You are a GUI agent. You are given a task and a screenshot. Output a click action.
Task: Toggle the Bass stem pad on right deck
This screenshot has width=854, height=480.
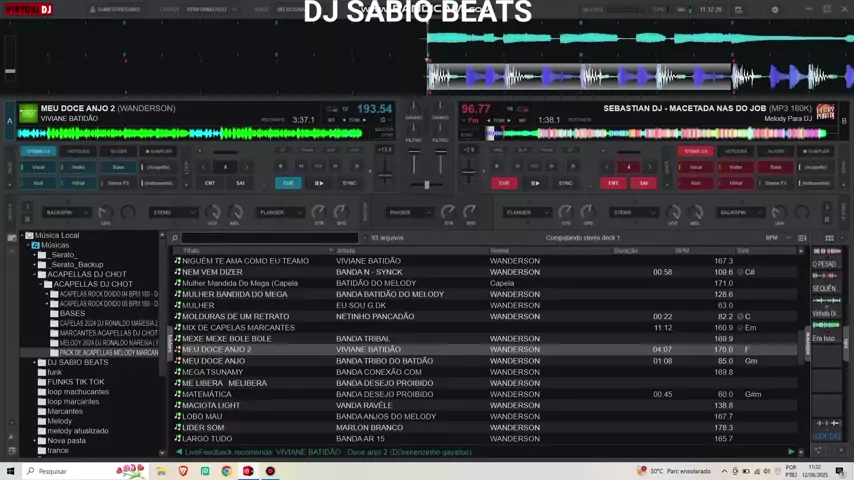click(x=776, y=167)
